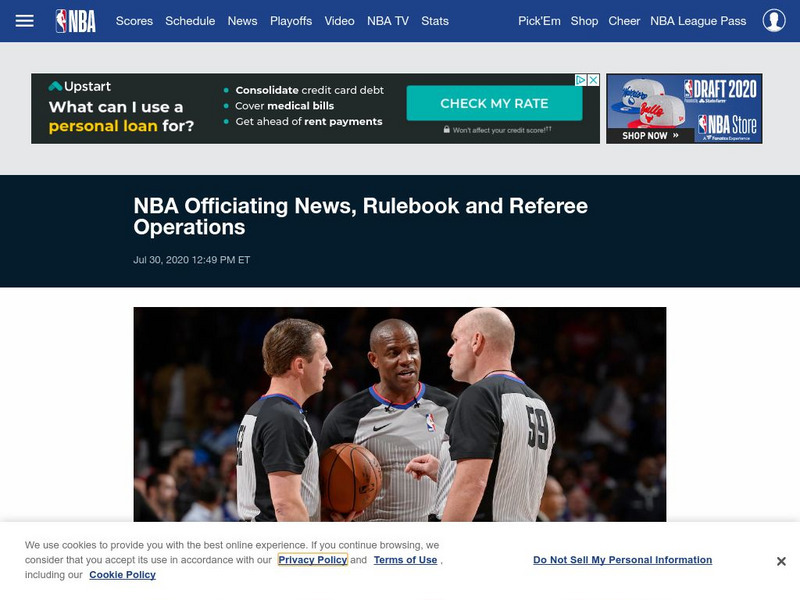
Task: Open the Terms of Use link
Action: point(405,560)
